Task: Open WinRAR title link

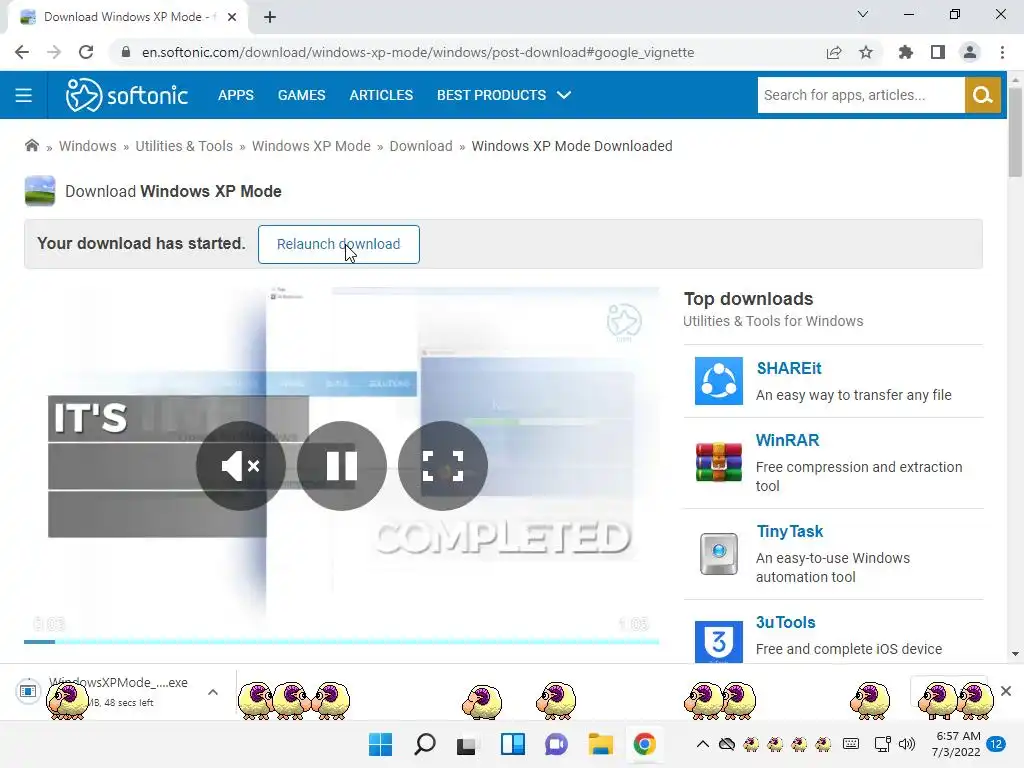Action: [x=788, y=440]
